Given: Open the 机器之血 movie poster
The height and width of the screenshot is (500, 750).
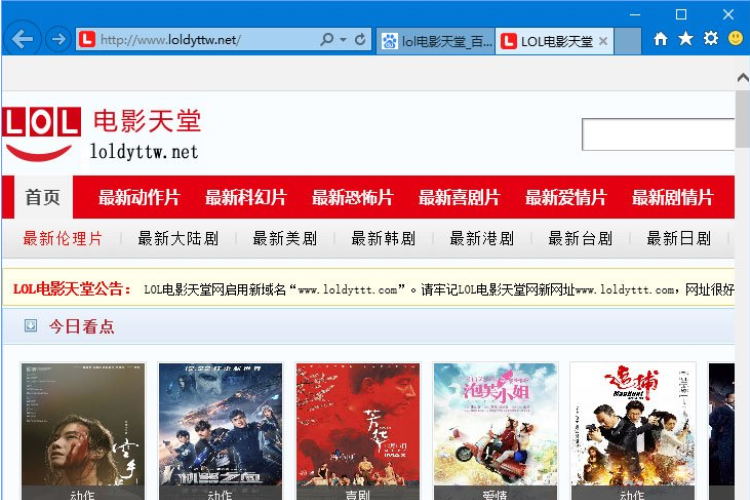Looking at the screenshot, I should [x=220, y=431].
